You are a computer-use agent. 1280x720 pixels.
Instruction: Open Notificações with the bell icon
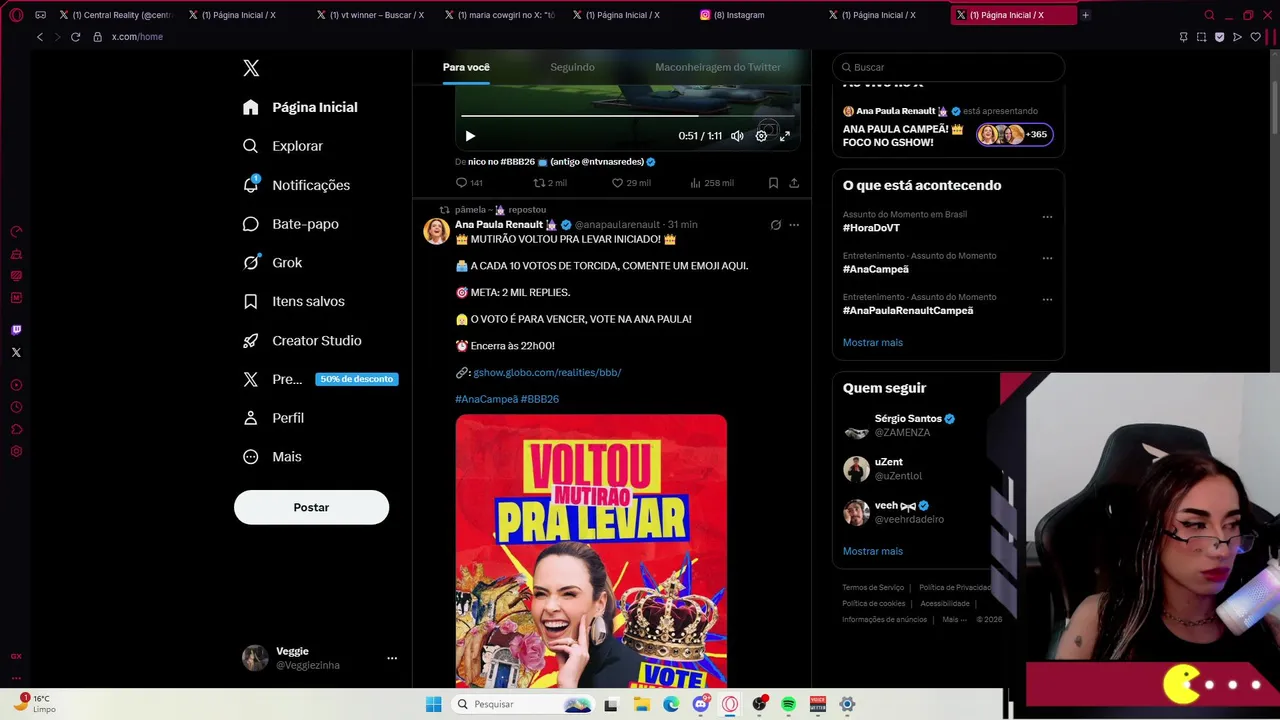(x=297, y=185)
